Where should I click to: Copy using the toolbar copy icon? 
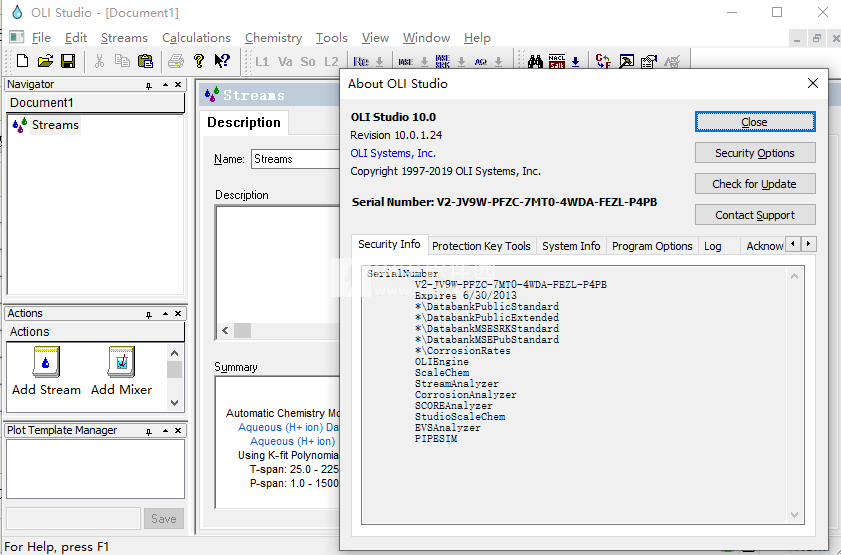click(x=122, y=61)
